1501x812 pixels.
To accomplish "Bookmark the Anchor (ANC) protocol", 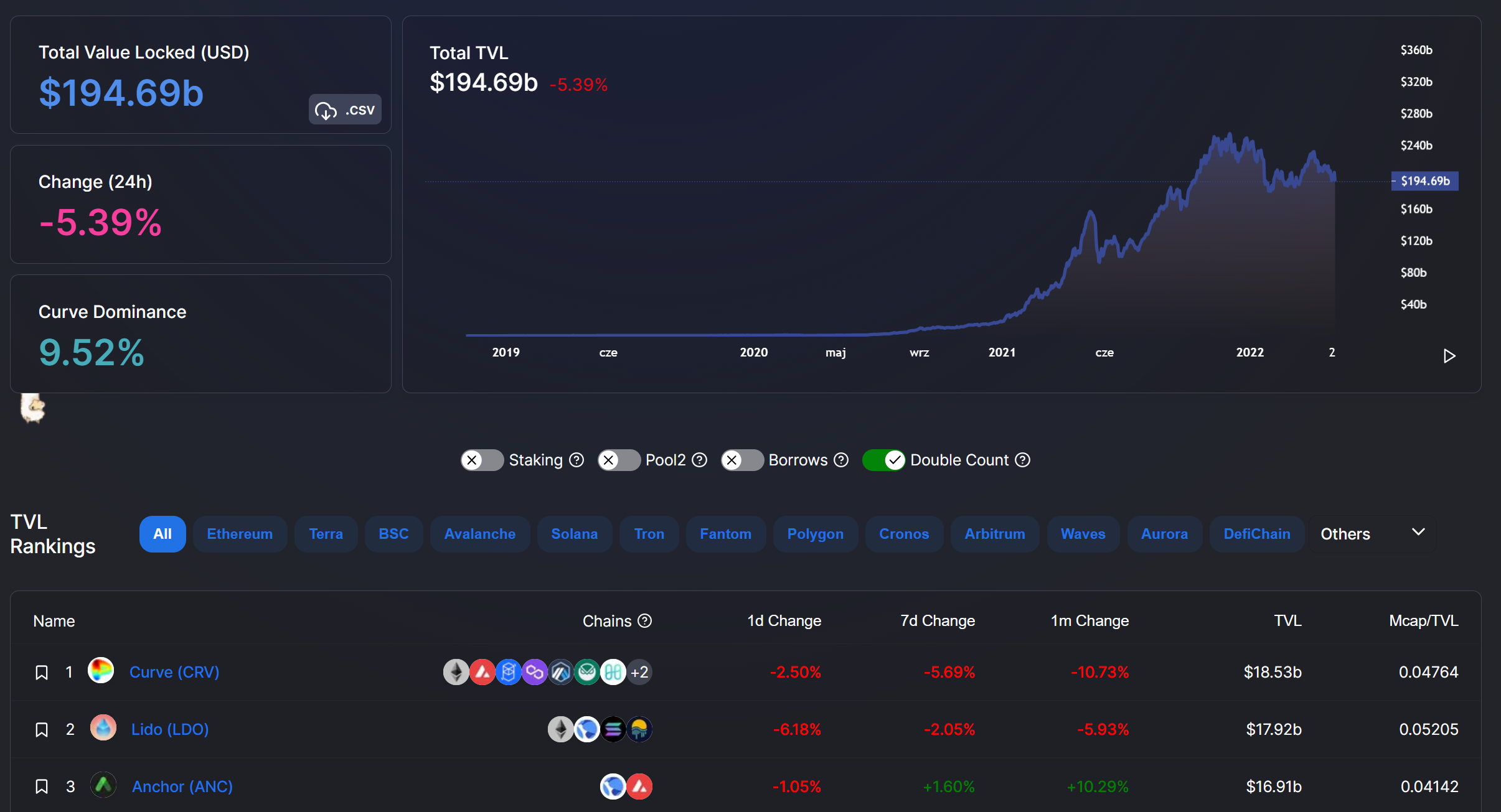I will [42, 786].
